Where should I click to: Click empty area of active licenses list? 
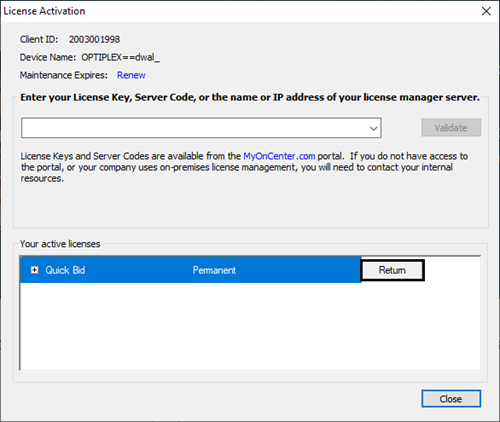(x=250, y=327)
